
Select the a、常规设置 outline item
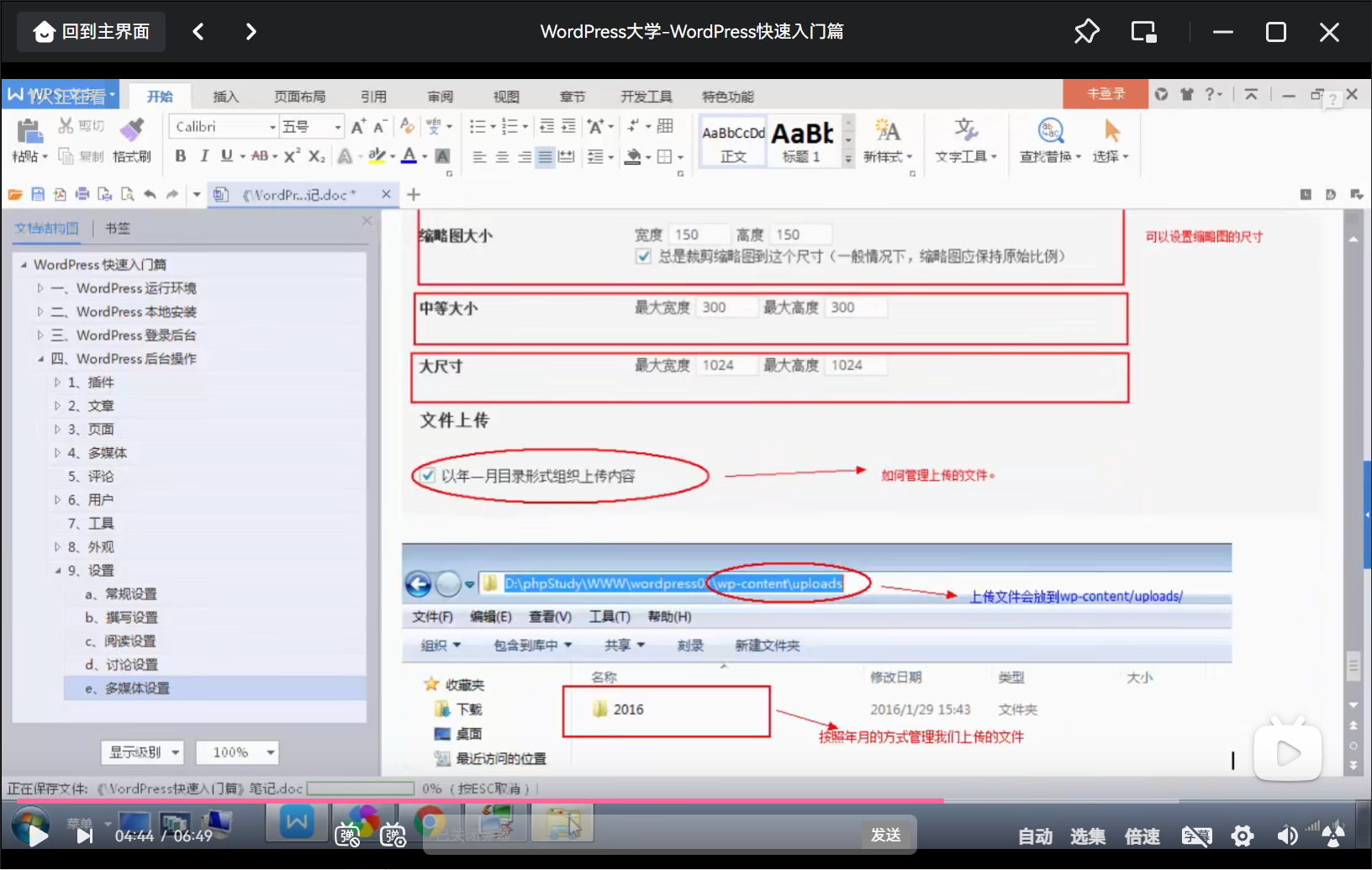click(121, 594)
